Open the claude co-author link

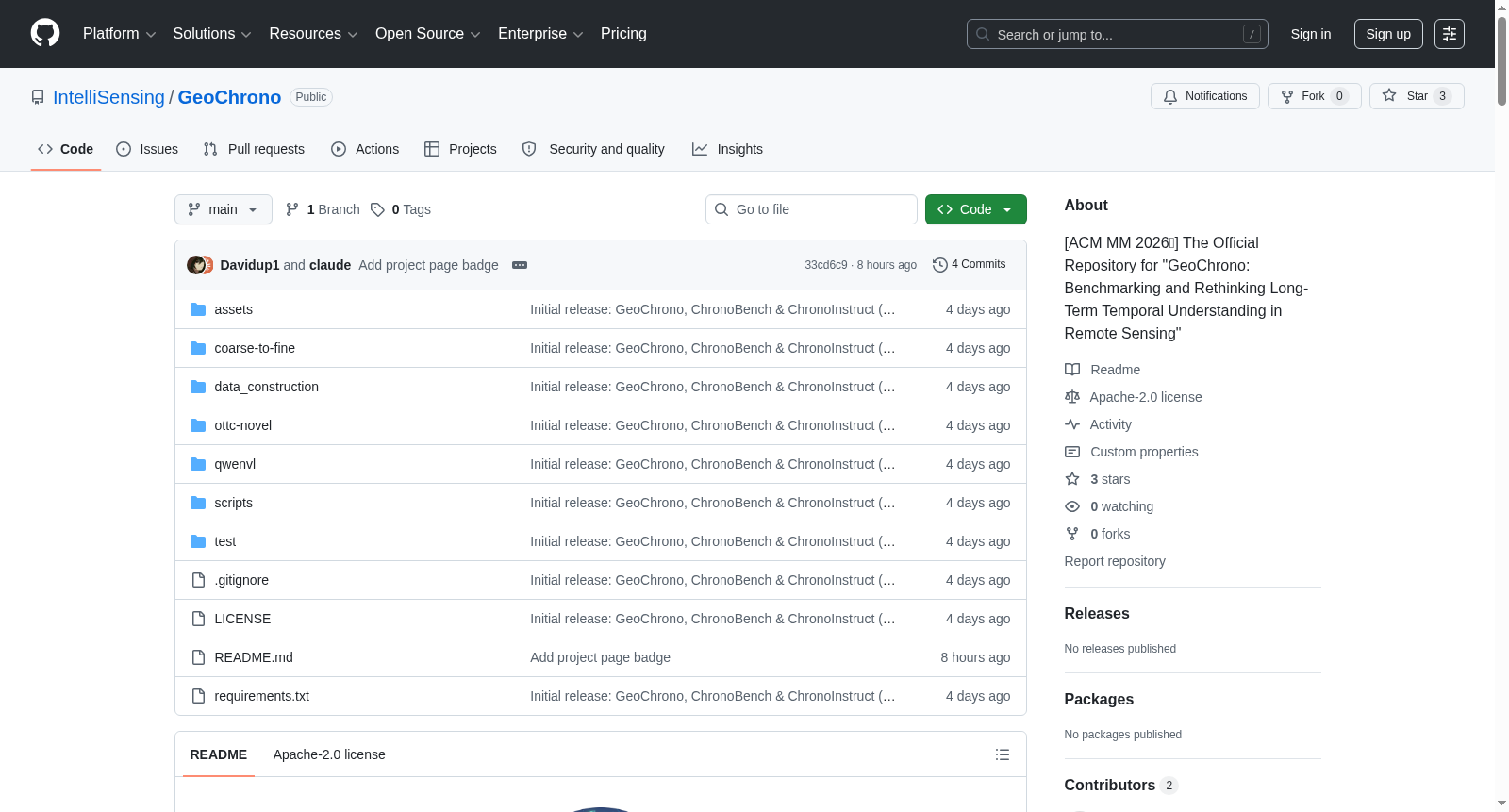point(330,265)
